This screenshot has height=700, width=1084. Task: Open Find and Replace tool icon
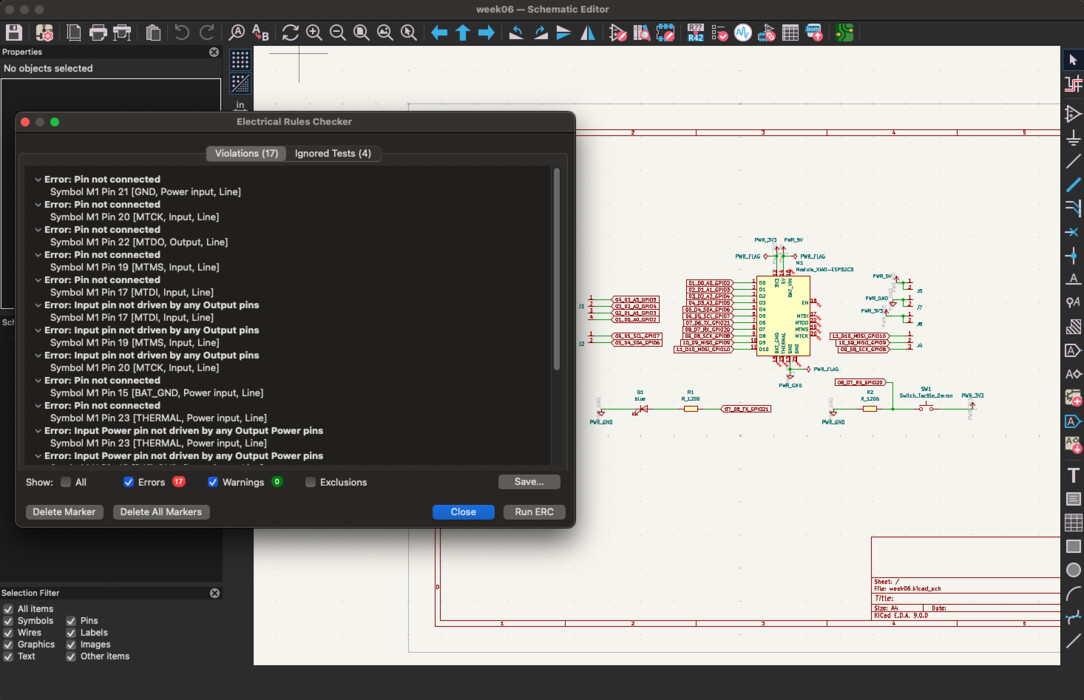click(261, 32)
